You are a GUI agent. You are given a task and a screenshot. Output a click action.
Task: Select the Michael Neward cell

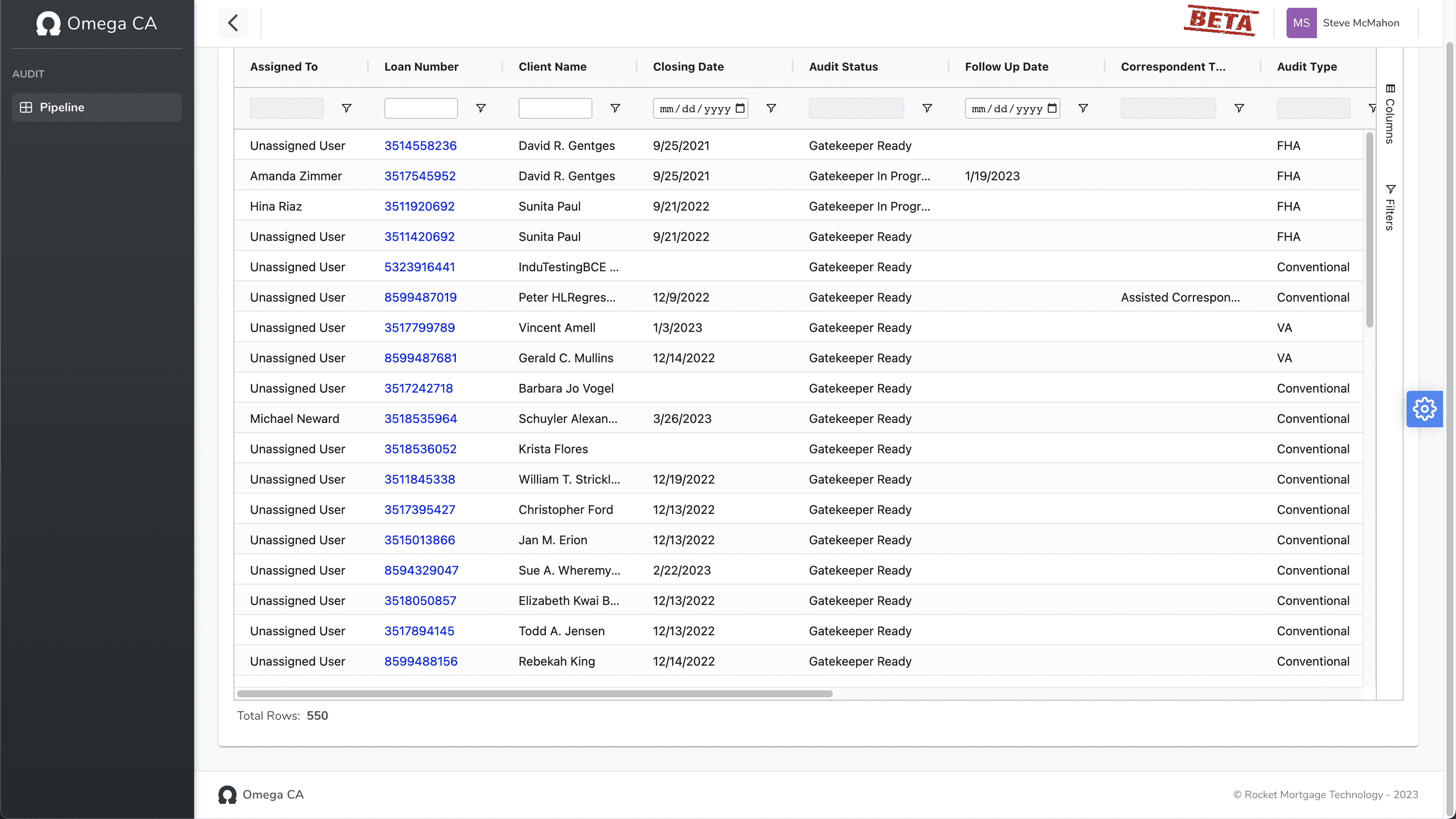click(295, 419)
